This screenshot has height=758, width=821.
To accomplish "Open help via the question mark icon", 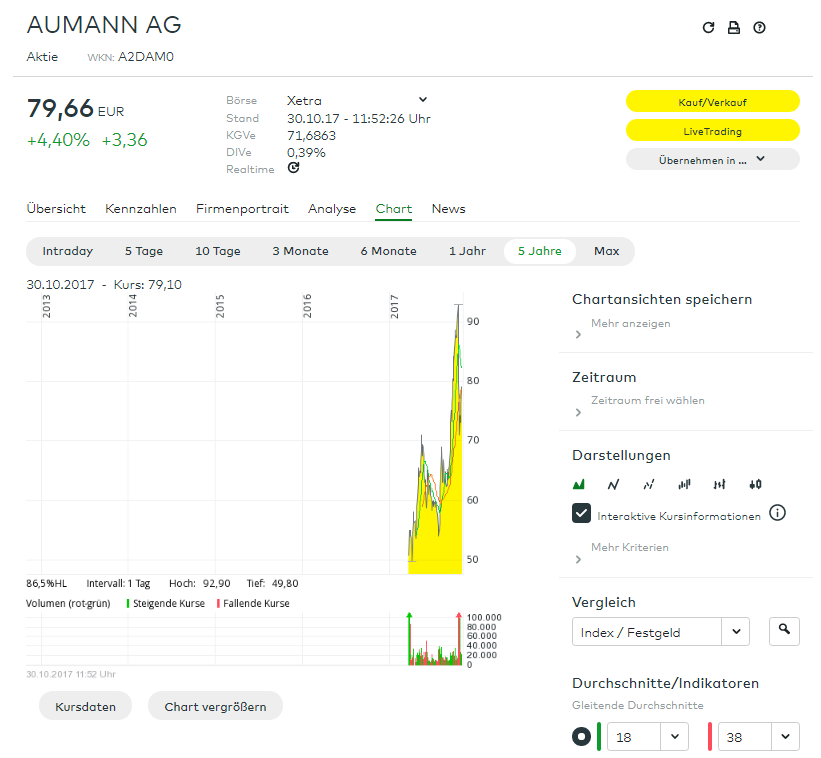I will 759,28.
